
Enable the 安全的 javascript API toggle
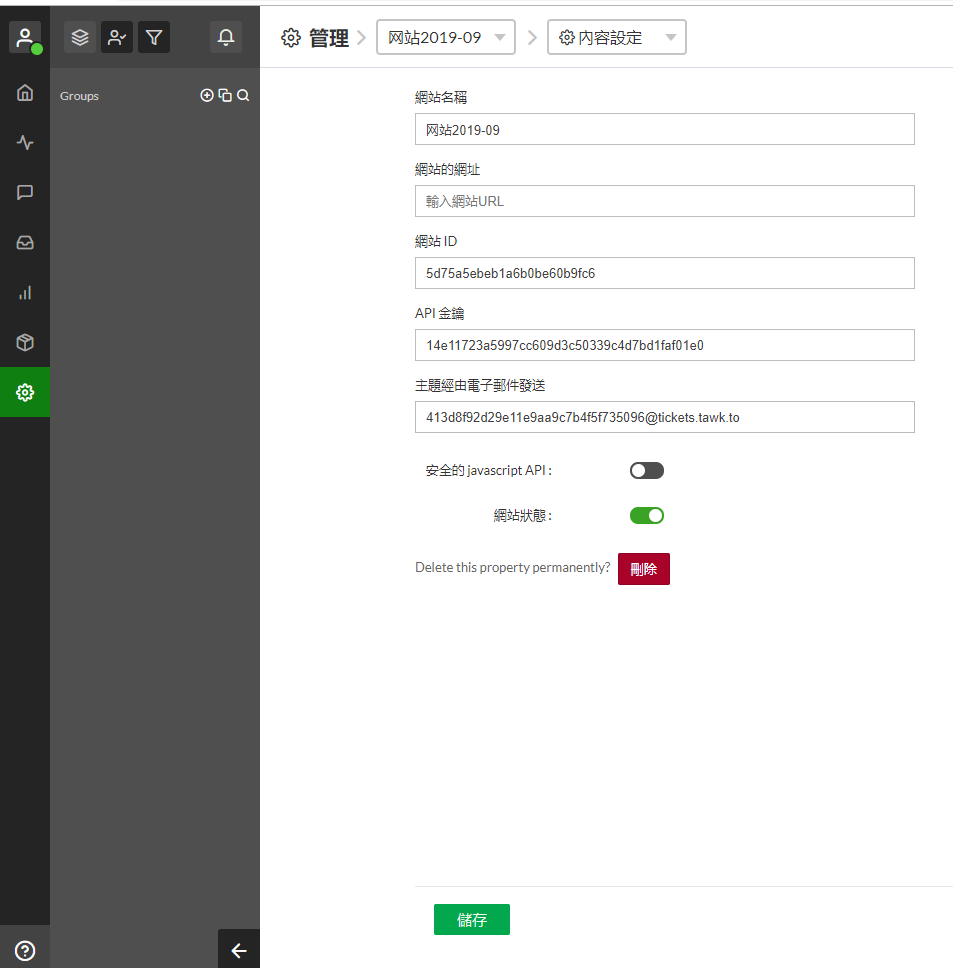pos(646,470)
